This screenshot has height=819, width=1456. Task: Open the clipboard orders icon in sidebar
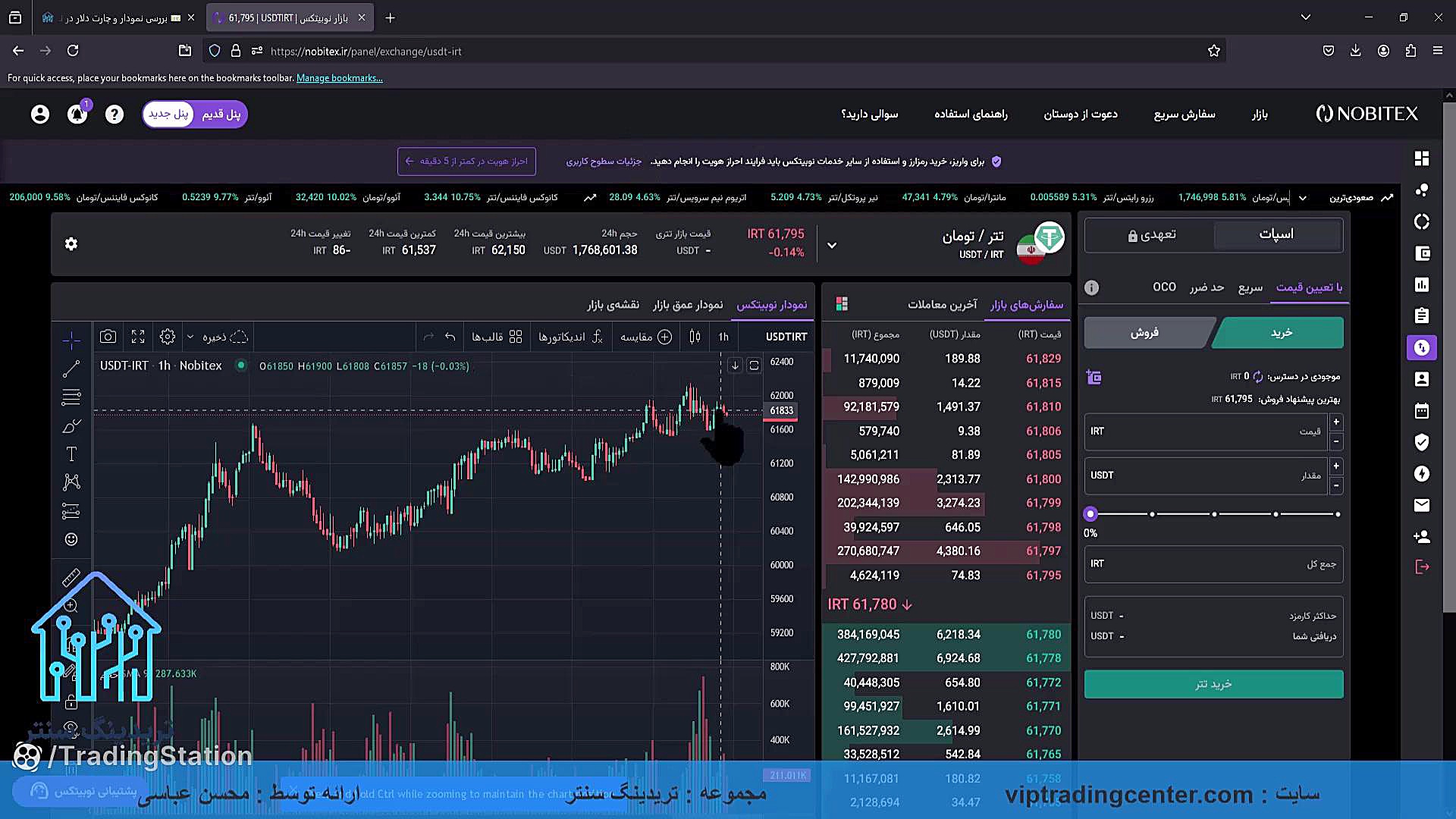pos(1422,315)
